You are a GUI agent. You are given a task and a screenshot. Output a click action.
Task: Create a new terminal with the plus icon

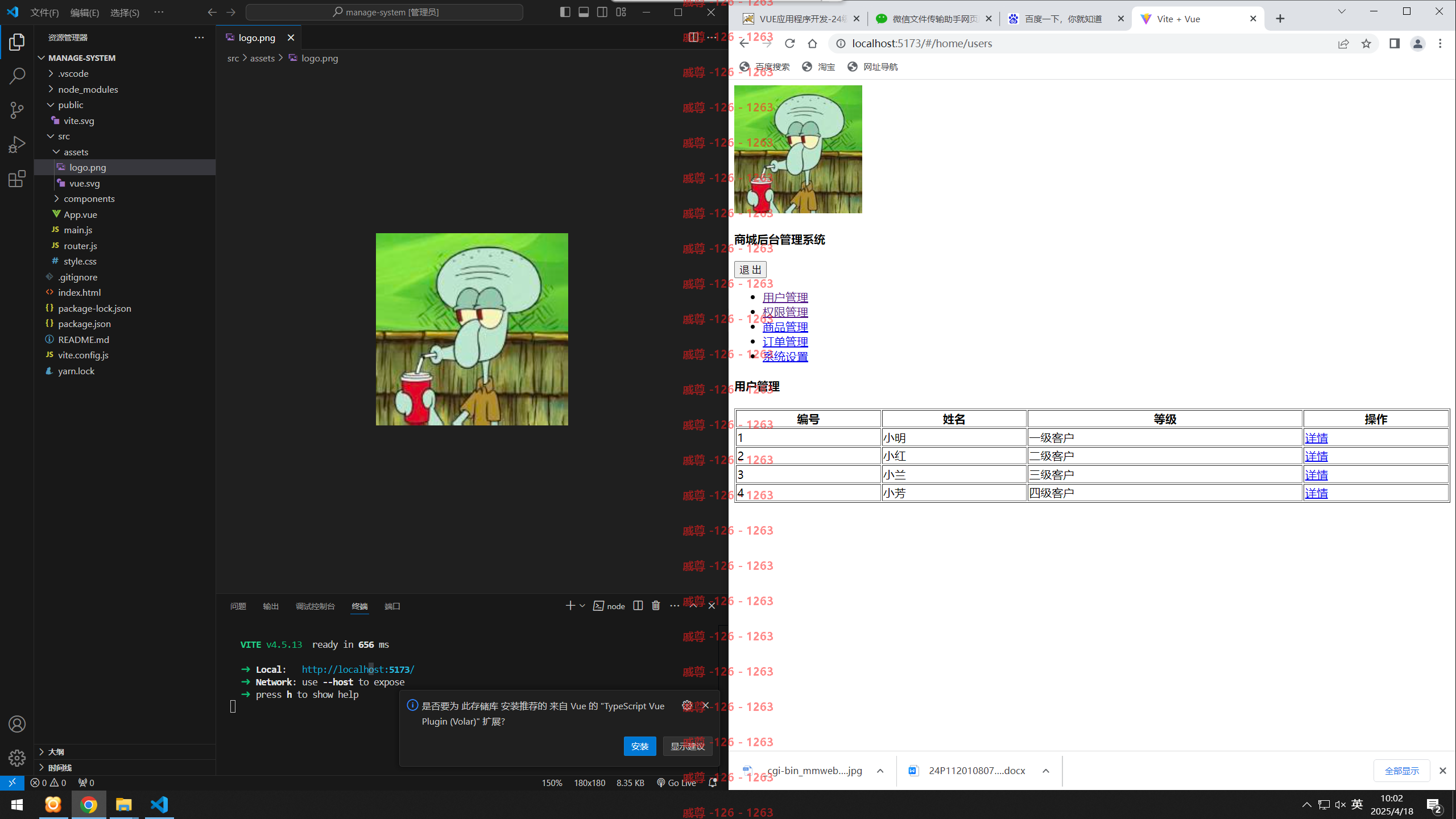pyautogui.click(x=570, y=606)
